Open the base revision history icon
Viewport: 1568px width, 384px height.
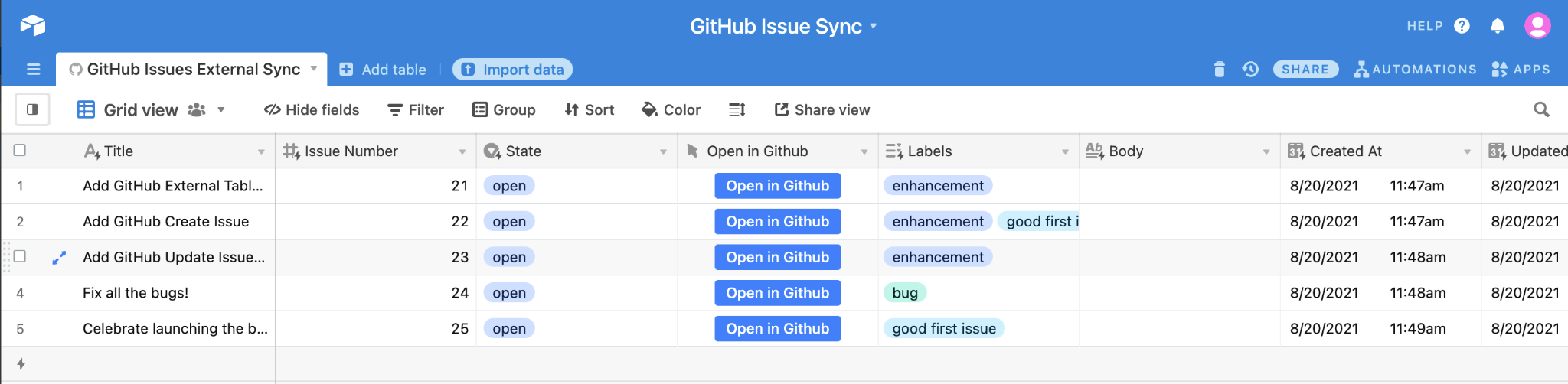[1250, 70]
